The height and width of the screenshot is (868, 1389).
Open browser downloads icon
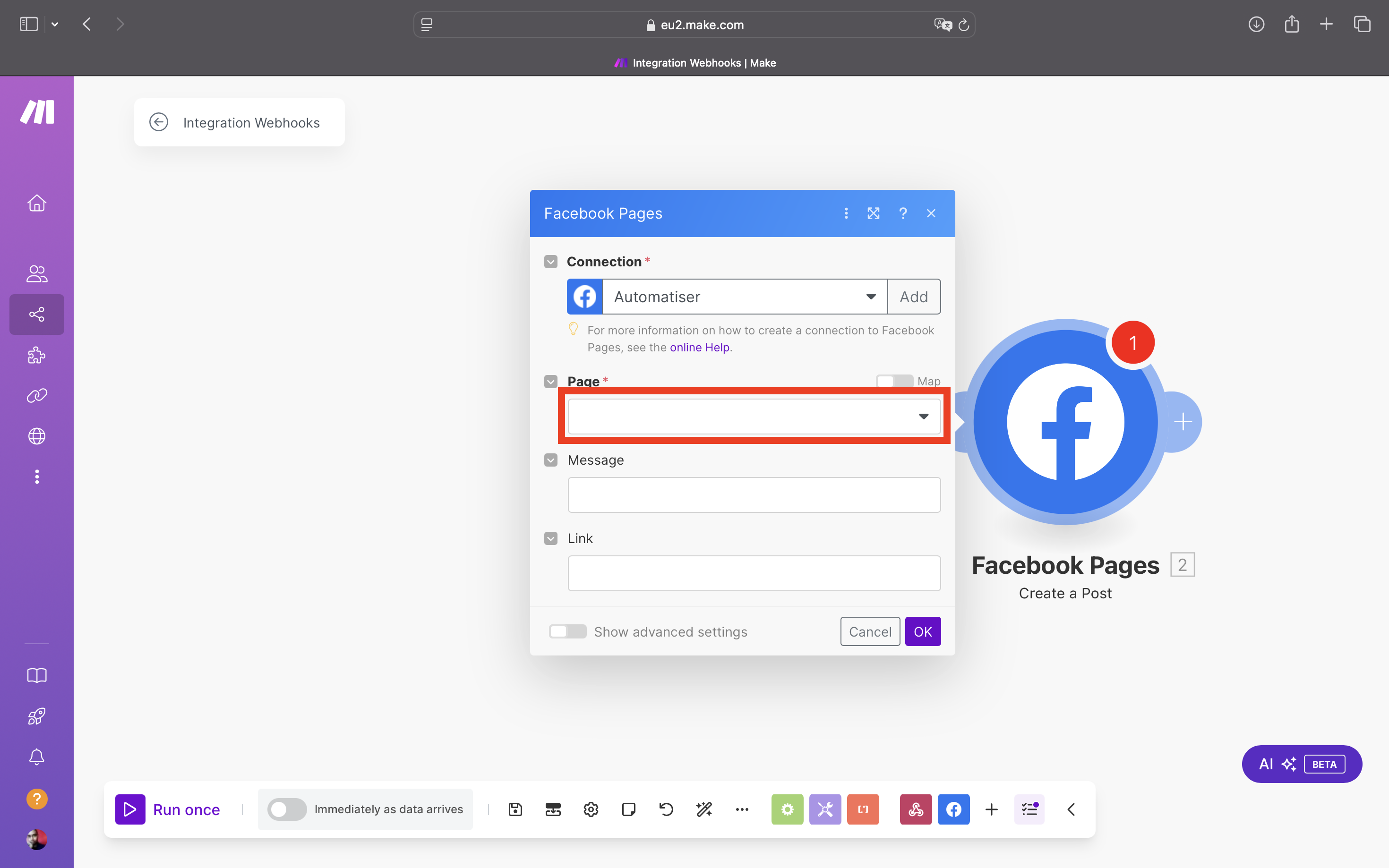pos(1256,24)
